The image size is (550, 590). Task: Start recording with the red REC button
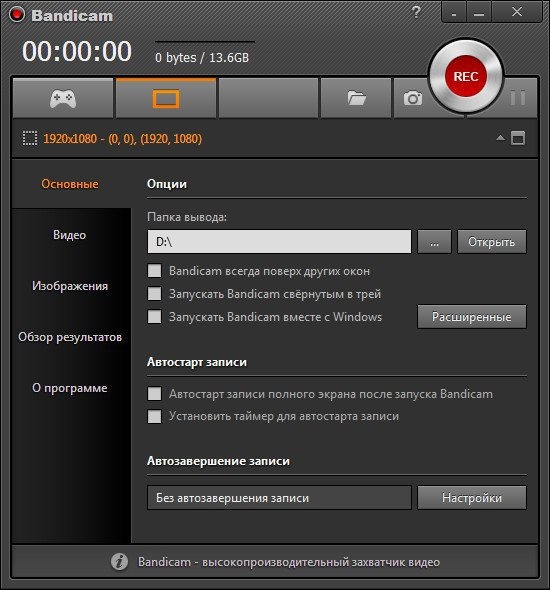pos(466,76)
